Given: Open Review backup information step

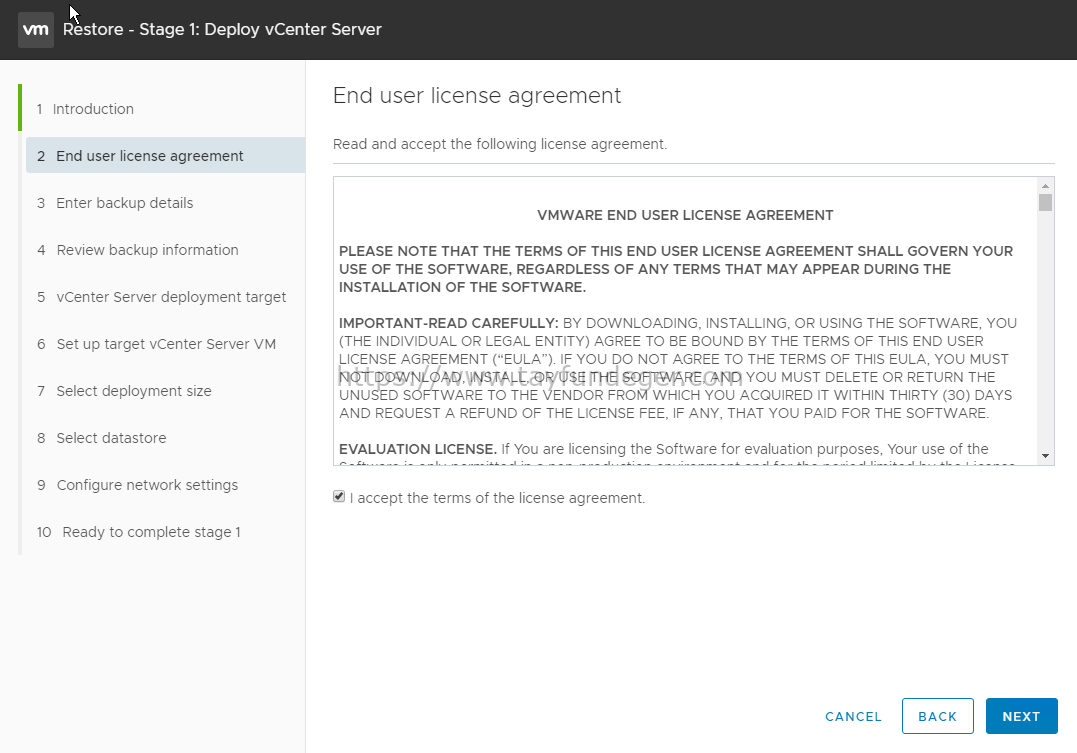Looking at the screenshot, I should [x=137, y=249].
